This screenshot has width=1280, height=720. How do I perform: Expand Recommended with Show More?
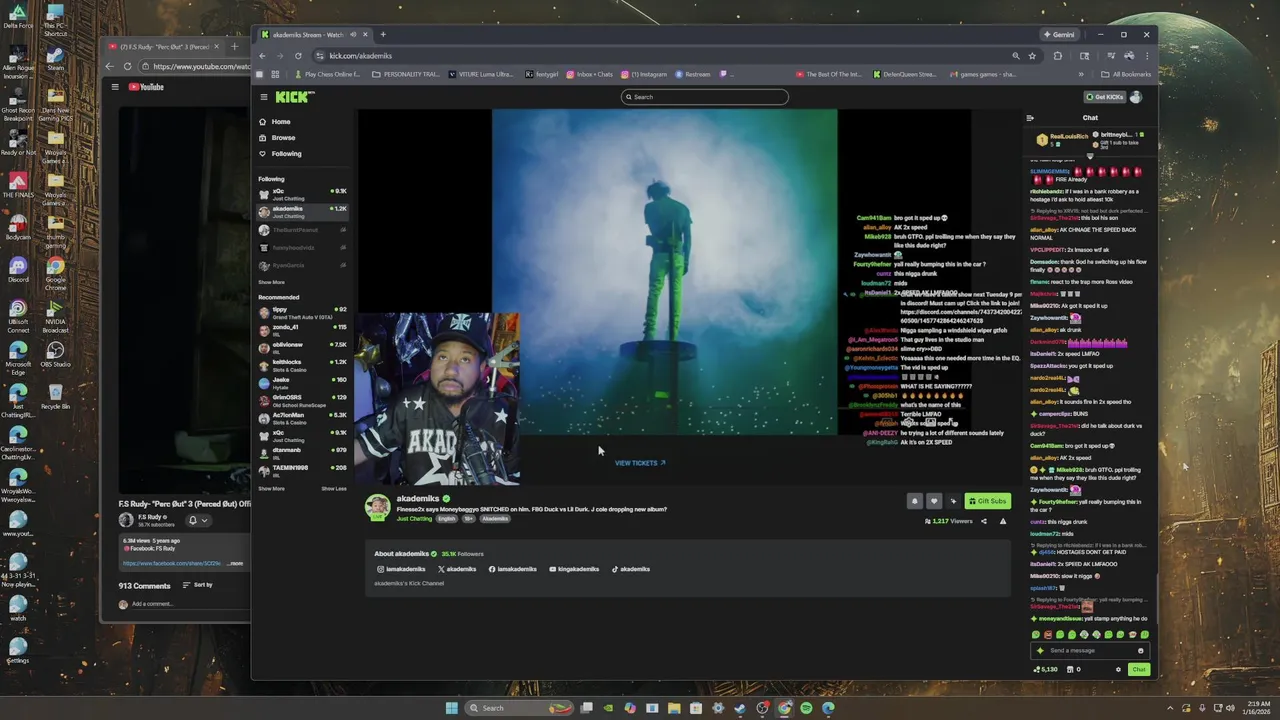point(271,489)
